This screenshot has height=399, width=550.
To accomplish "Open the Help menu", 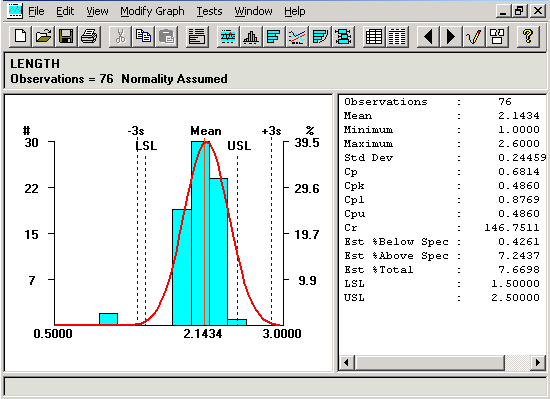I will (x=295, y=11).
